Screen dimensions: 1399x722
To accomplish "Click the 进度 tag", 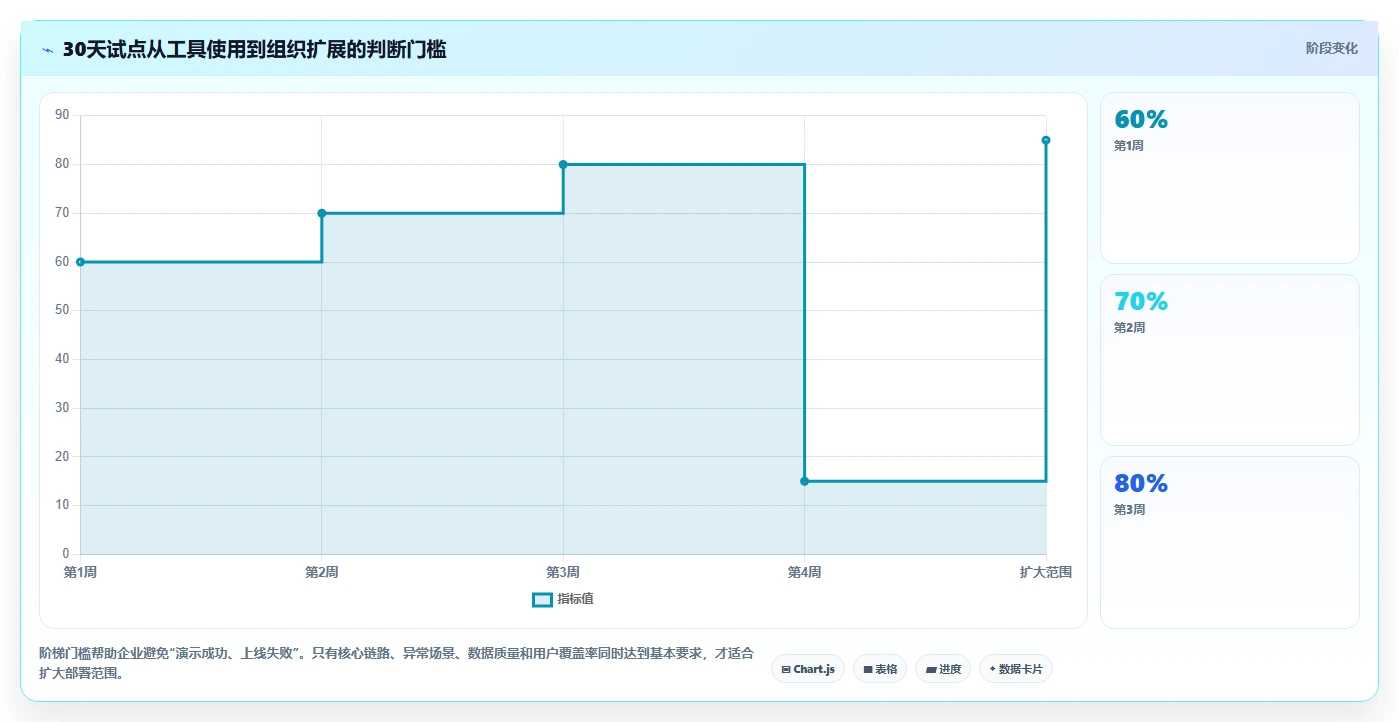I will pos(943,669).
